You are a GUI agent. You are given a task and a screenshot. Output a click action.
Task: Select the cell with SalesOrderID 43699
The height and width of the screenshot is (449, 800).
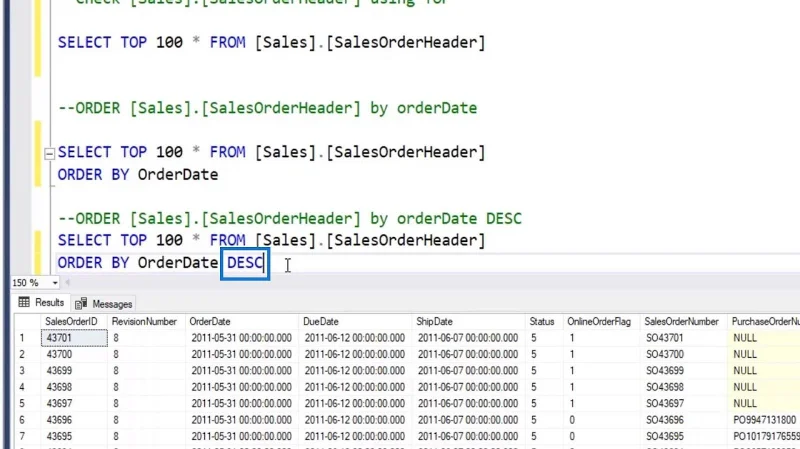(x=74, y=370)
